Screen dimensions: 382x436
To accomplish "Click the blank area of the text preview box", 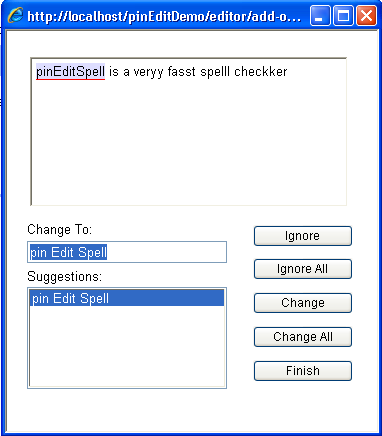I will [189, 142].
